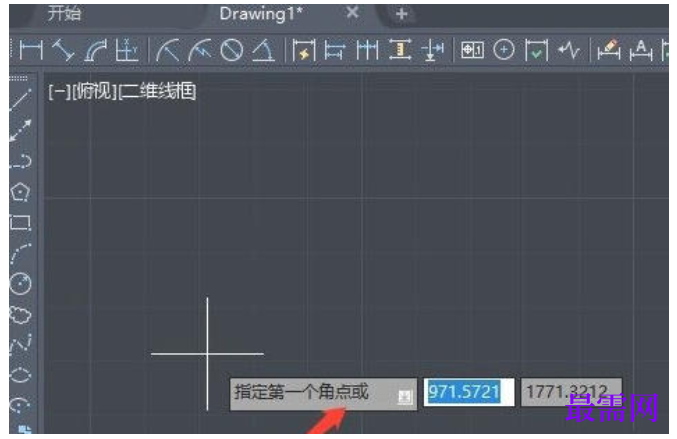Select the Construction line tool
The width and height of the screenshot is (677, 439).
20,130
